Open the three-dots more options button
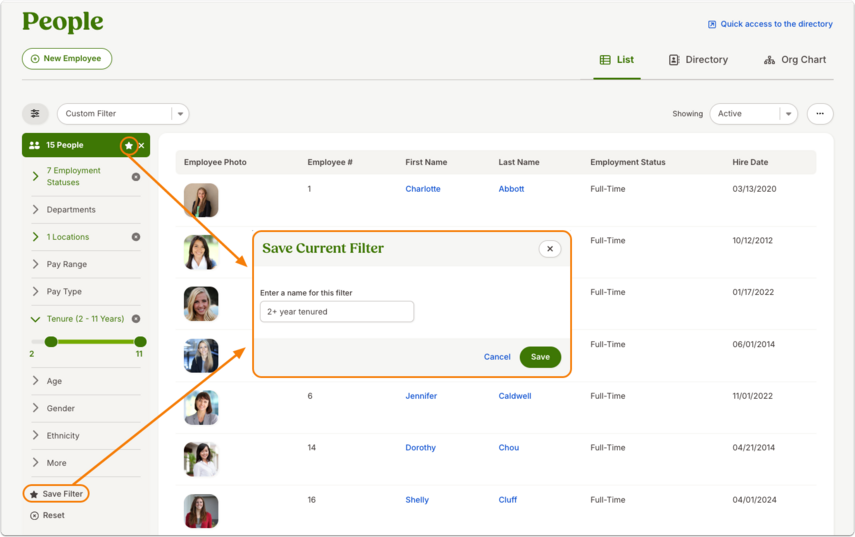Screen dimensions: 855x537 820,113
